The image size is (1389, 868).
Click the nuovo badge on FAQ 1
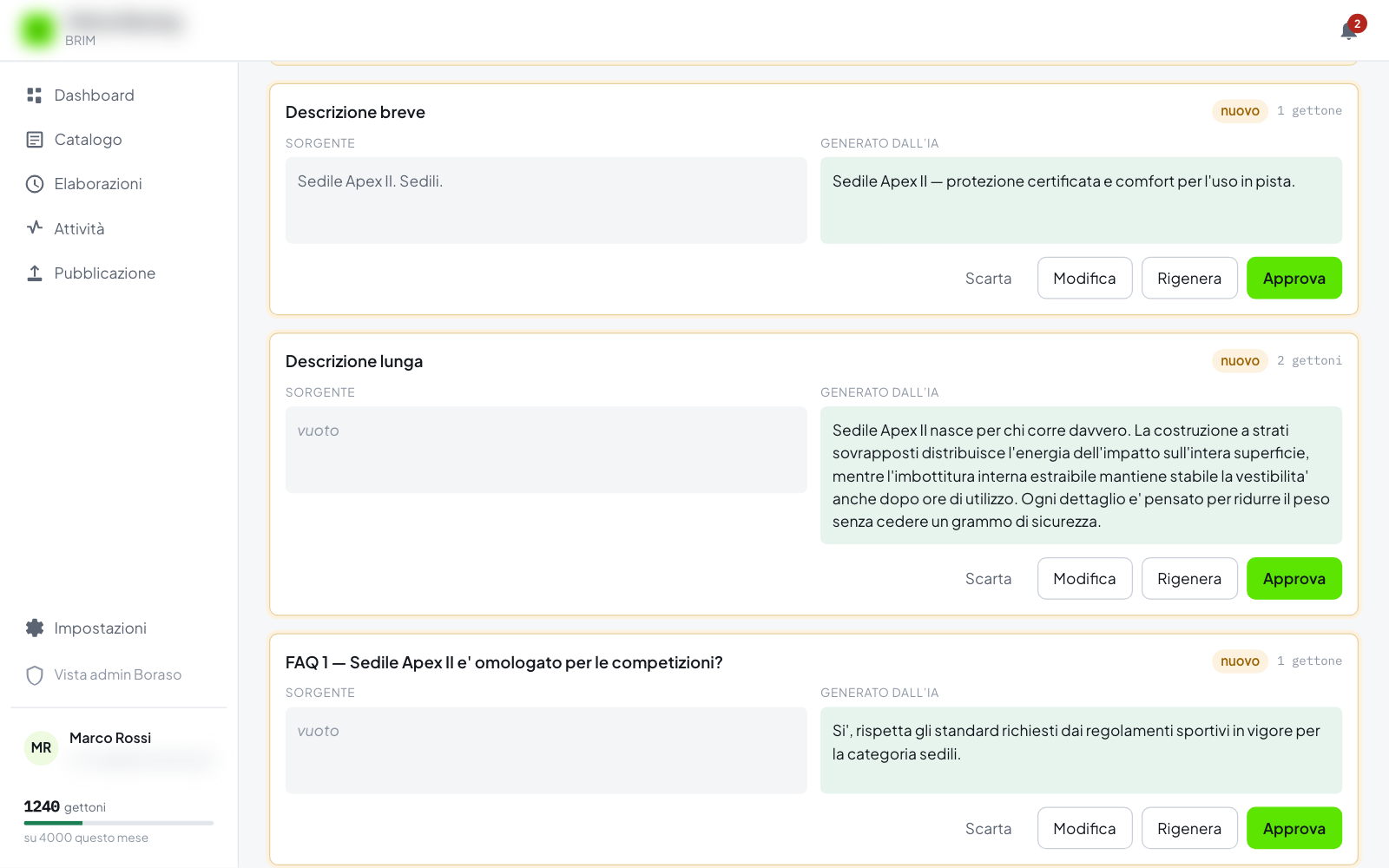[x=1240, y=661]
